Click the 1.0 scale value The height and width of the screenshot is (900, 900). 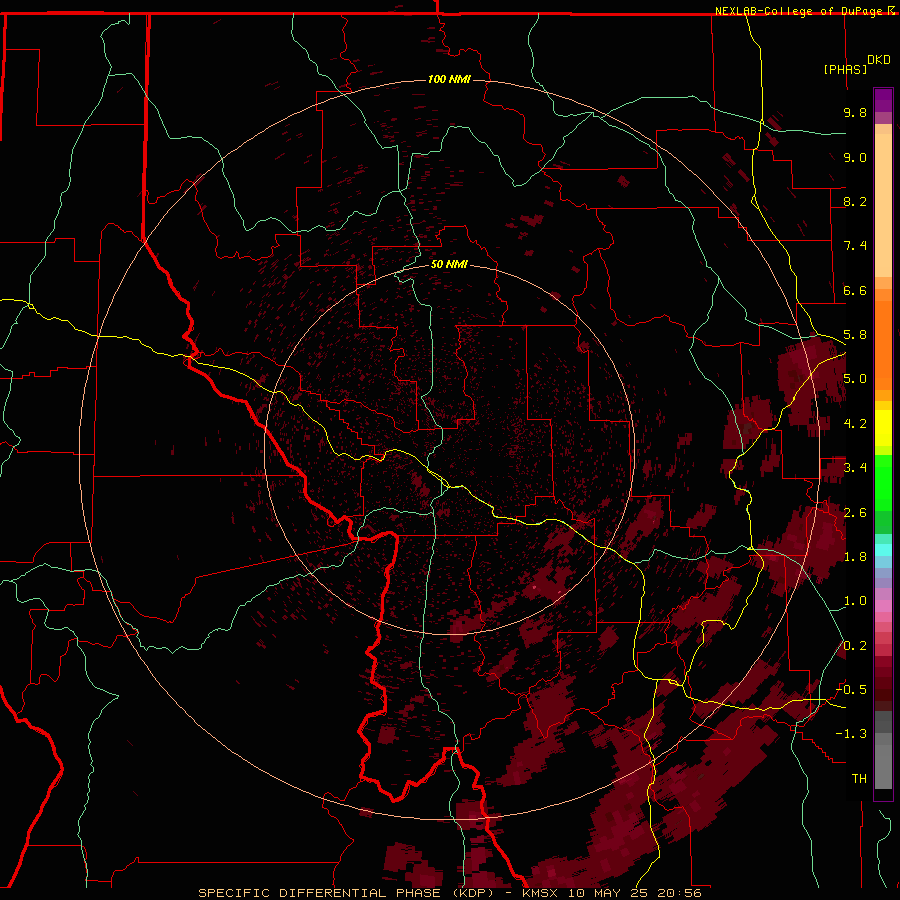tap(855, 601)
